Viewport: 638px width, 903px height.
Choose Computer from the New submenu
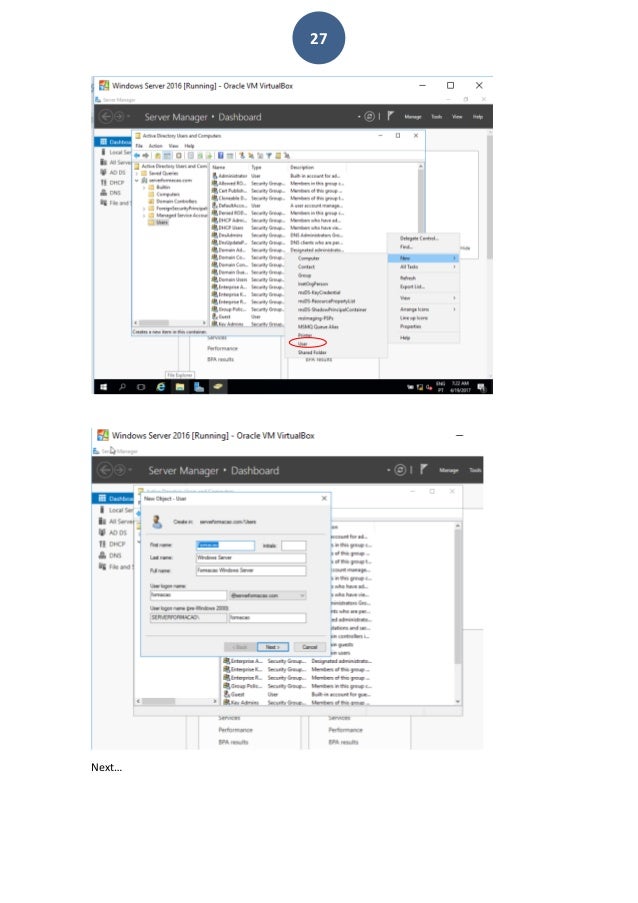(309, 259)
